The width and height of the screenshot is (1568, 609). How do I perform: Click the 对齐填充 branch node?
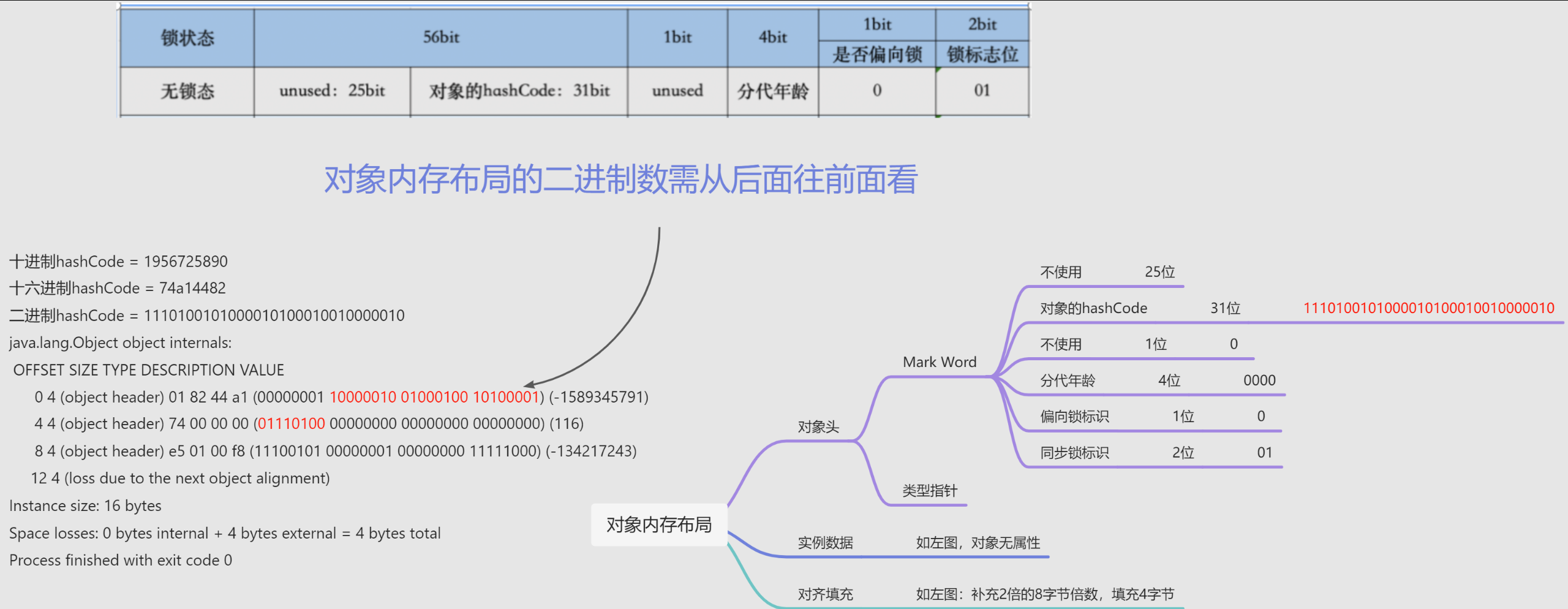pos(825,594)
